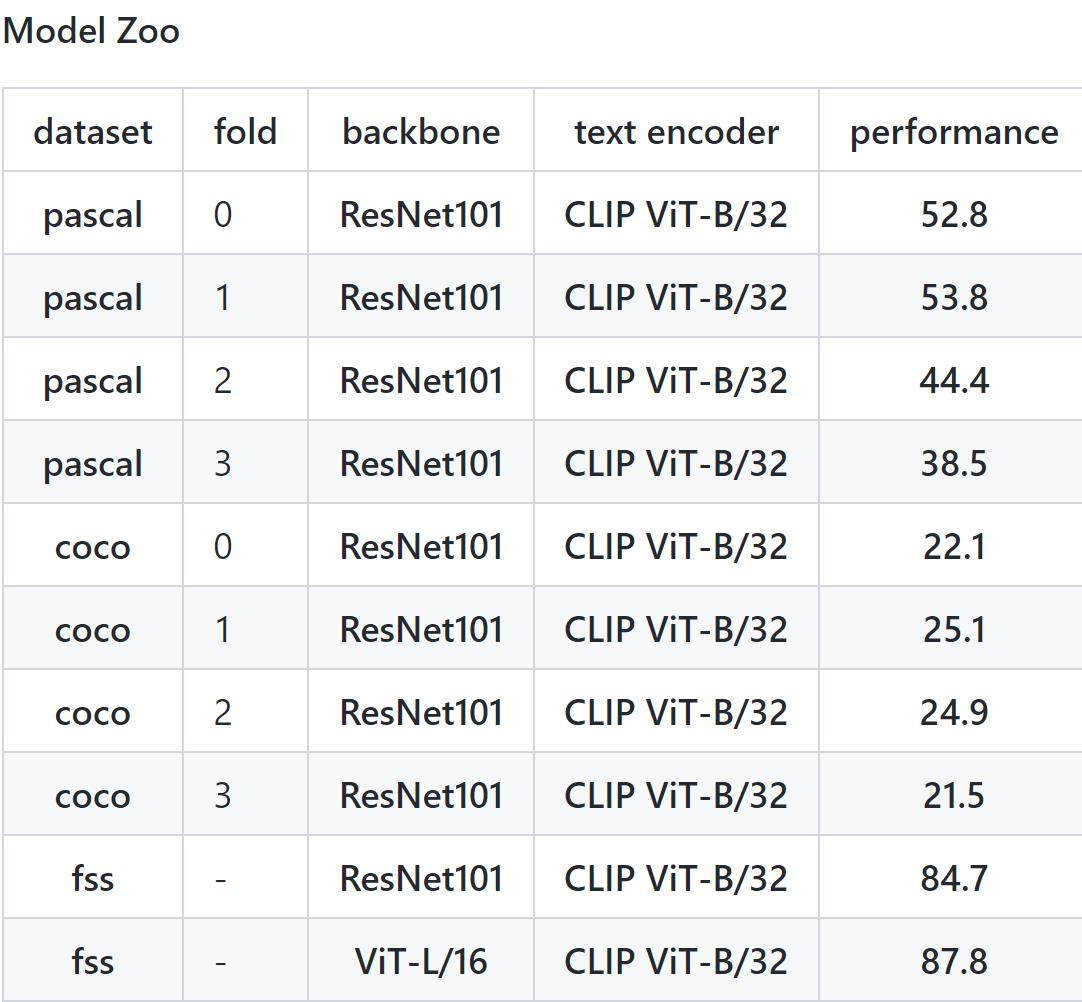Select the 53.8 performance cell

(x=953, y=298)
